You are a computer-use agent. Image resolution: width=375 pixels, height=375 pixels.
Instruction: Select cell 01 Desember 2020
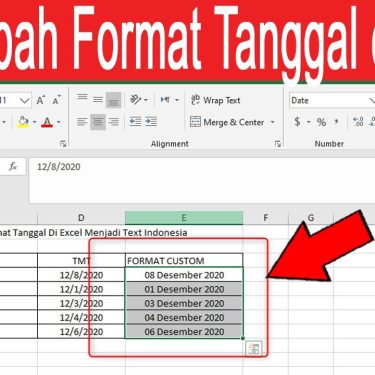click(184, 289)
